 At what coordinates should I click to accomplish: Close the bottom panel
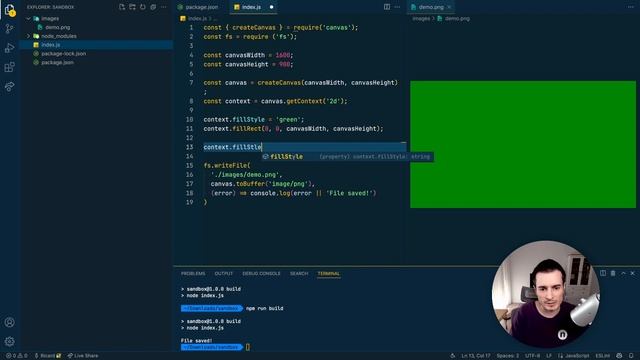(x=633, y=273)
